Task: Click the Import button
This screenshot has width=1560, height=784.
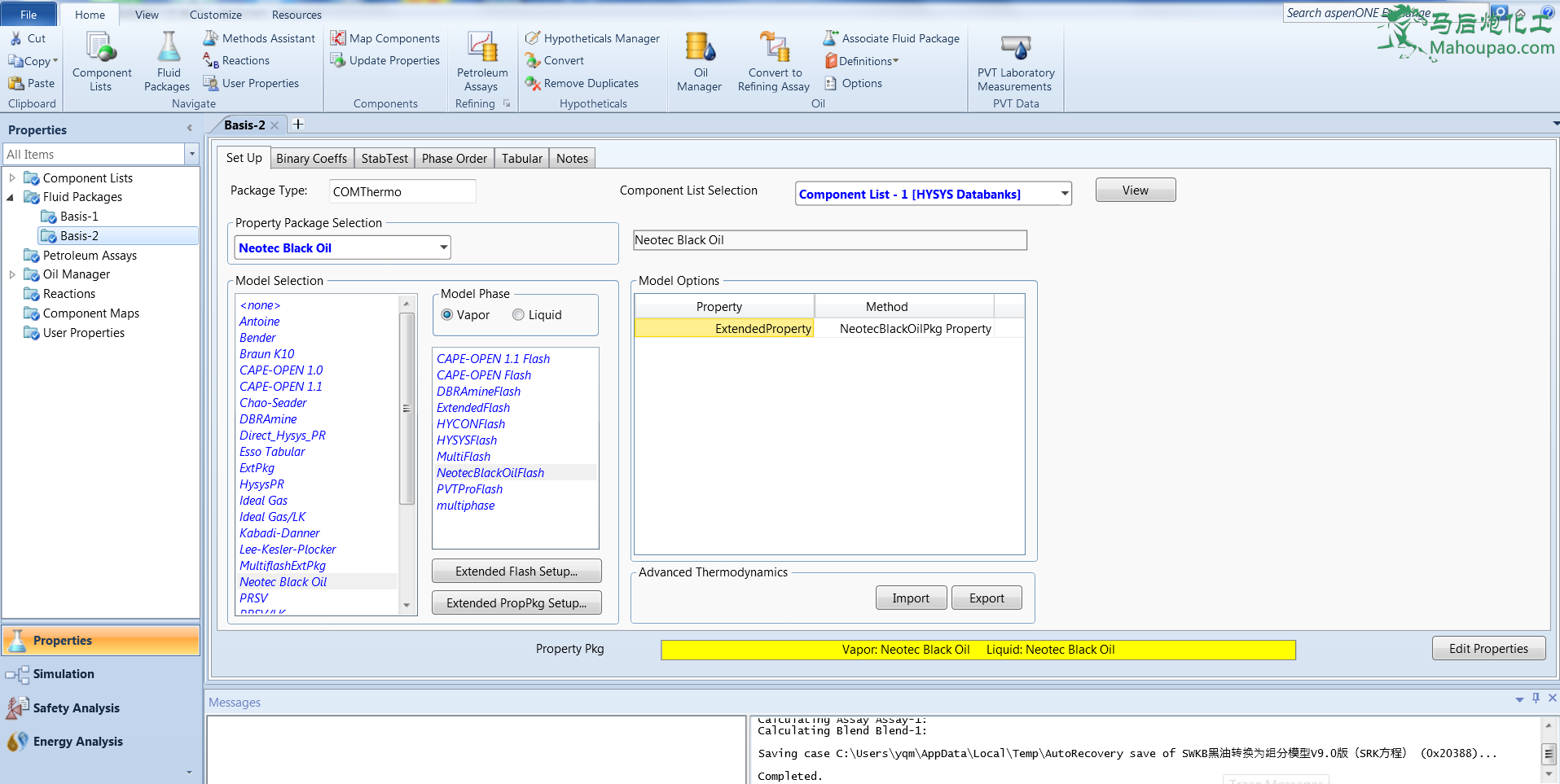Action: click(911, 598)
